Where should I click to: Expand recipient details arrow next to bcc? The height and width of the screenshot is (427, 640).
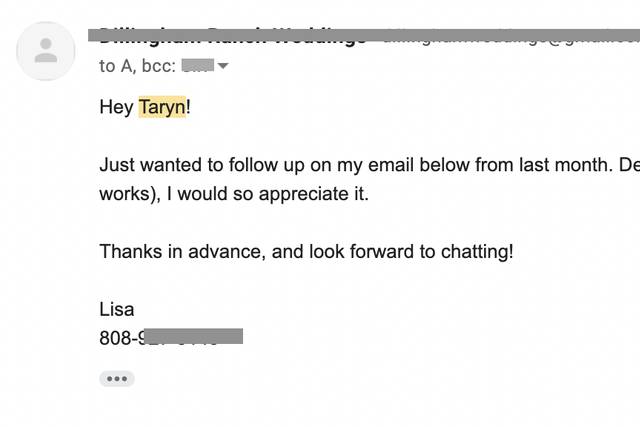click(x=223, y=66)
